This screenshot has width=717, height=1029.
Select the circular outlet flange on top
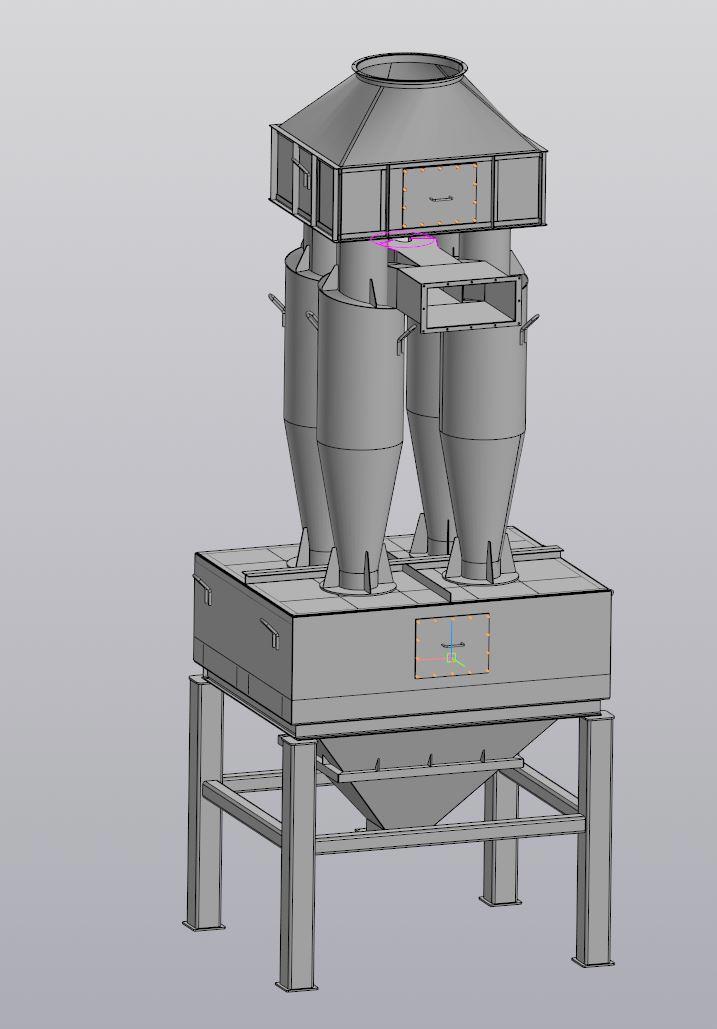pos(410,69)
